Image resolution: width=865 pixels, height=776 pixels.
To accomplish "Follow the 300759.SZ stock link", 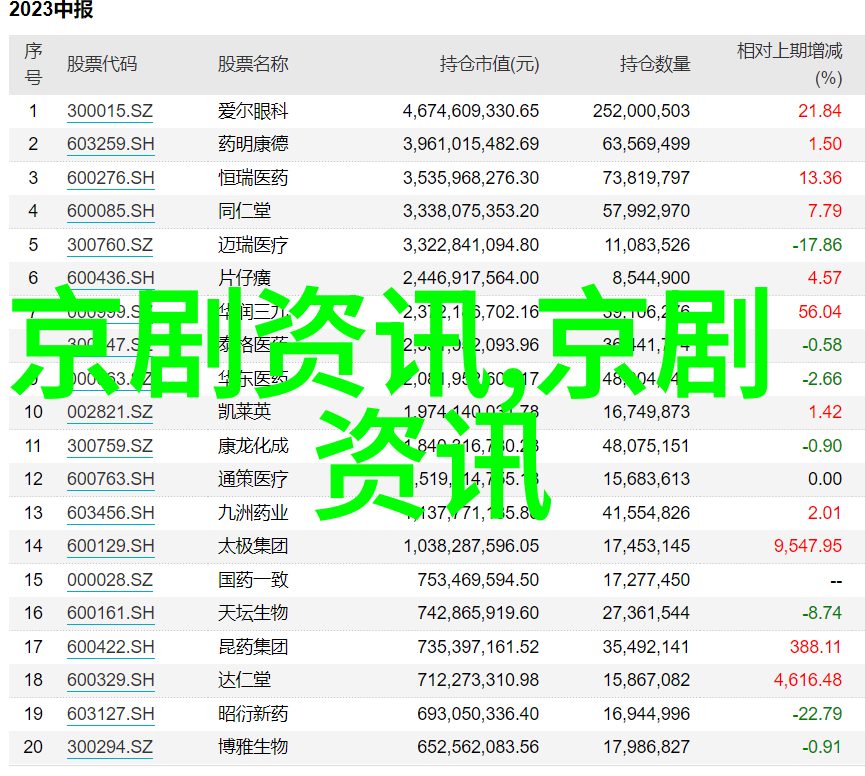I will point(110,446).
